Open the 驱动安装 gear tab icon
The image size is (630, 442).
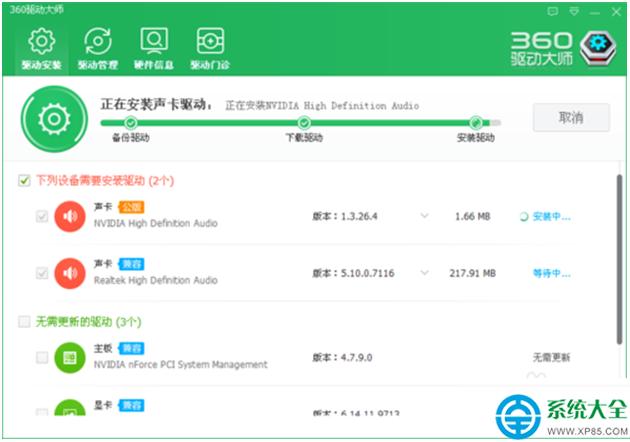tap(41, 43)
